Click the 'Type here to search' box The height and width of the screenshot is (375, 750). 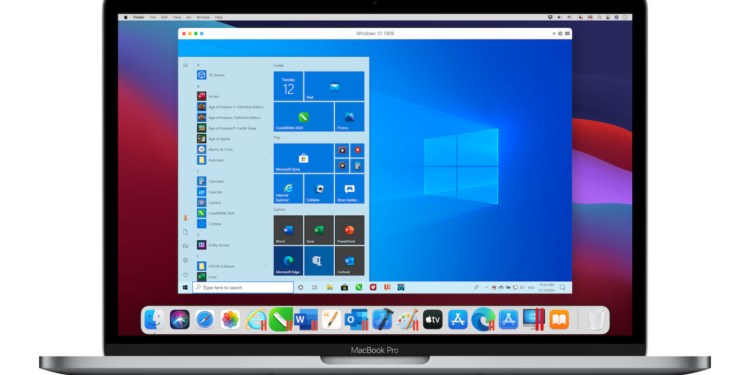point(243,287)
